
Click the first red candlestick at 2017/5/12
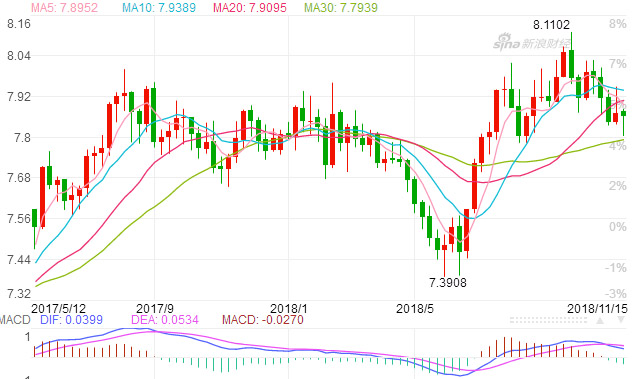[x=43, y=197]
